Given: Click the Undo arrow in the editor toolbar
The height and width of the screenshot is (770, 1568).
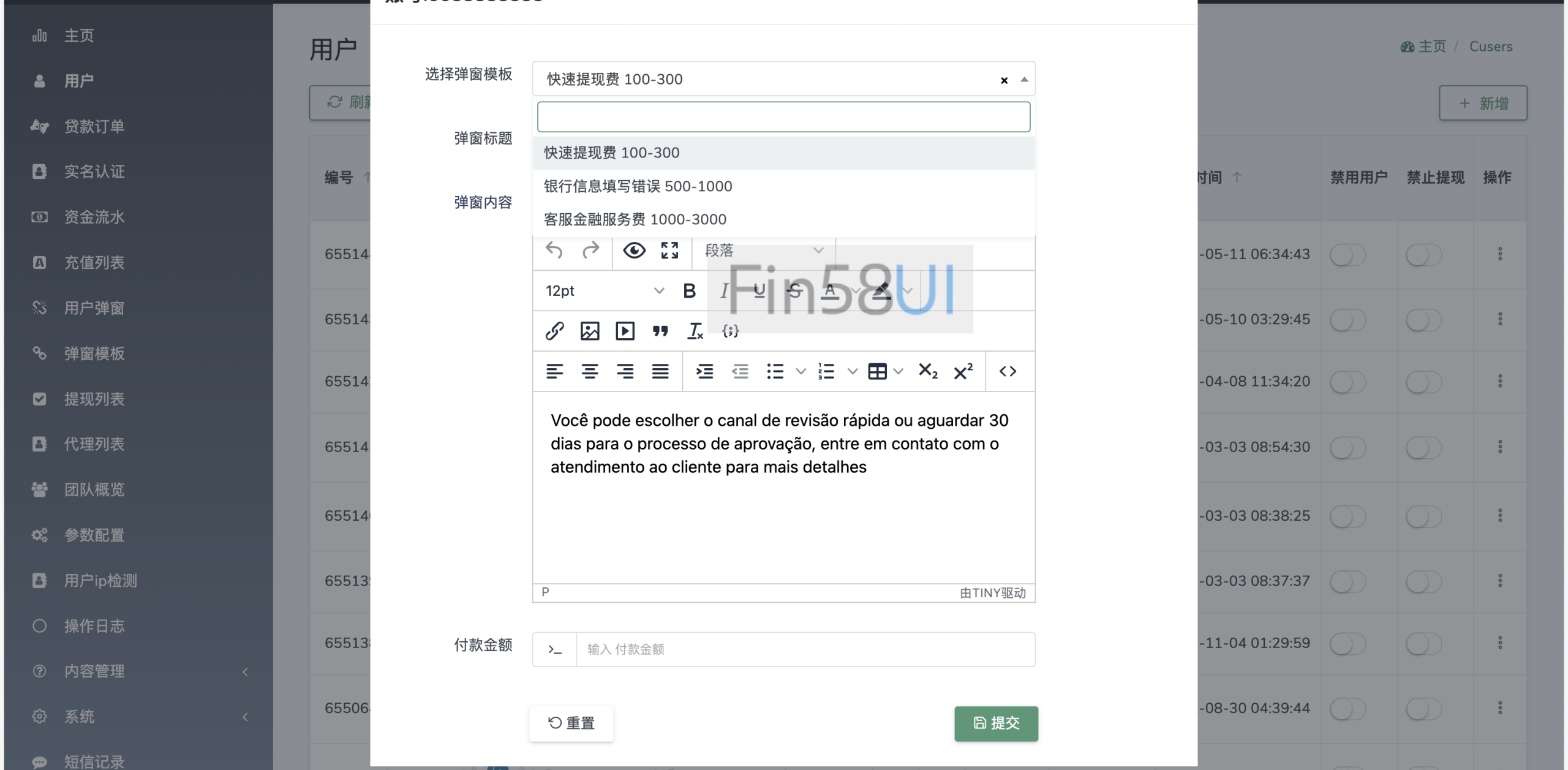Looking at the screenshot, I should point(553,250).
